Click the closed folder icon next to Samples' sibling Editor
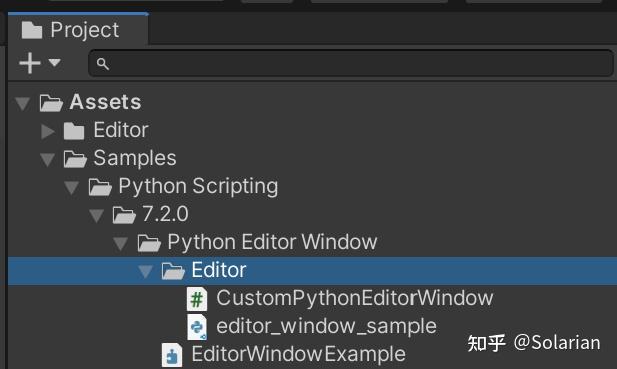 click(x=74, y=131)
